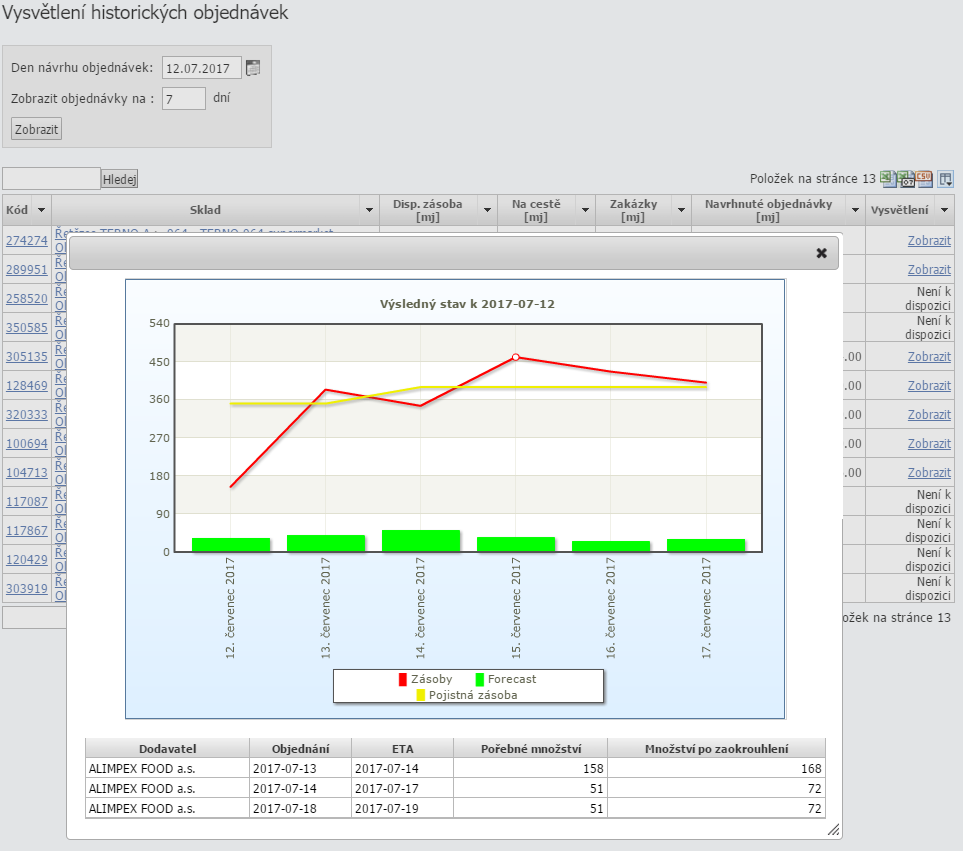Open Vysvětlení column dropdown arrow
963x851 pixels.
944,210
